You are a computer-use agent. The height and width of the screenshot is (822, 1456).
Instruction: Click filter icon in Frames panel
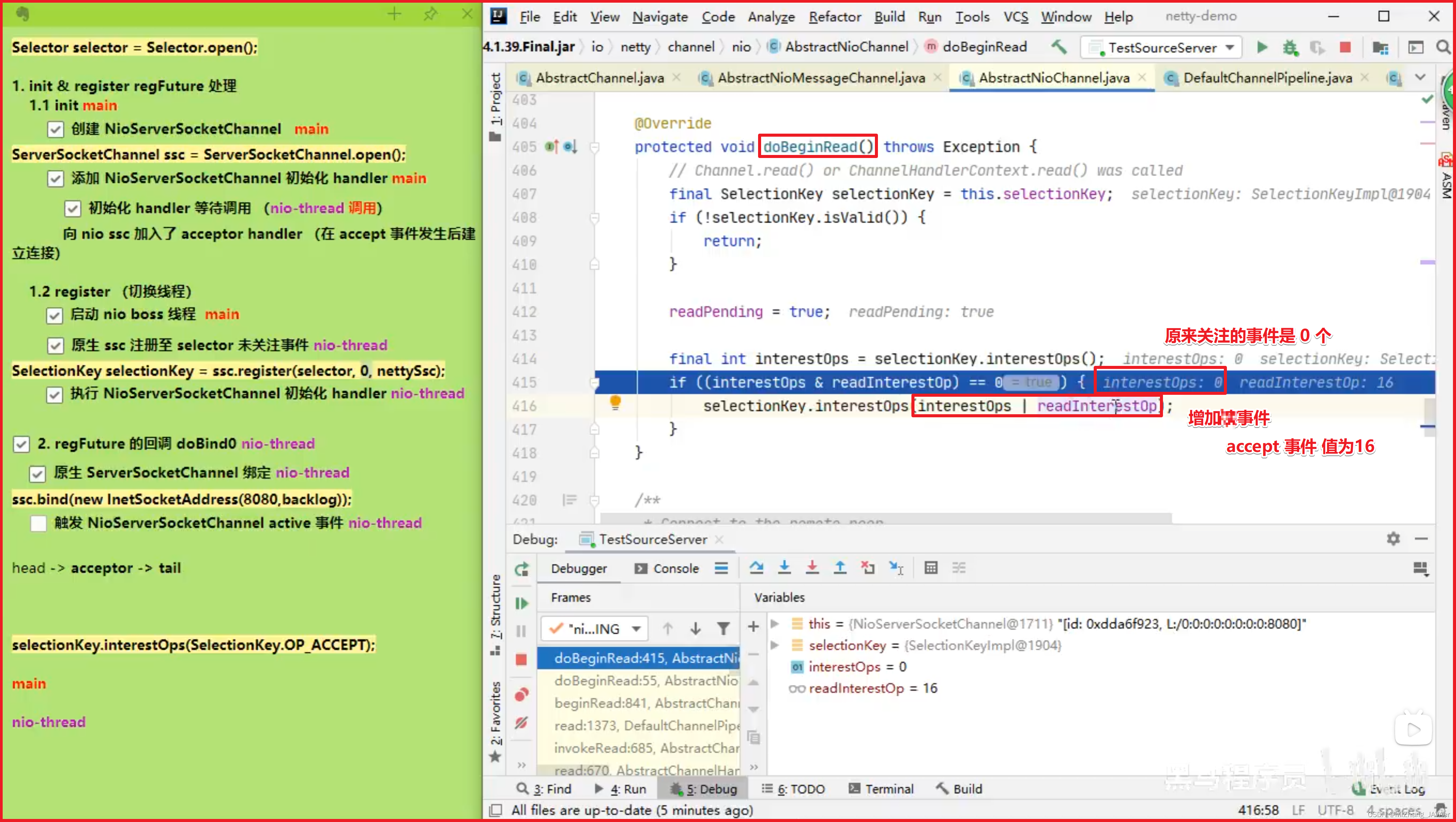click(723, 628)
